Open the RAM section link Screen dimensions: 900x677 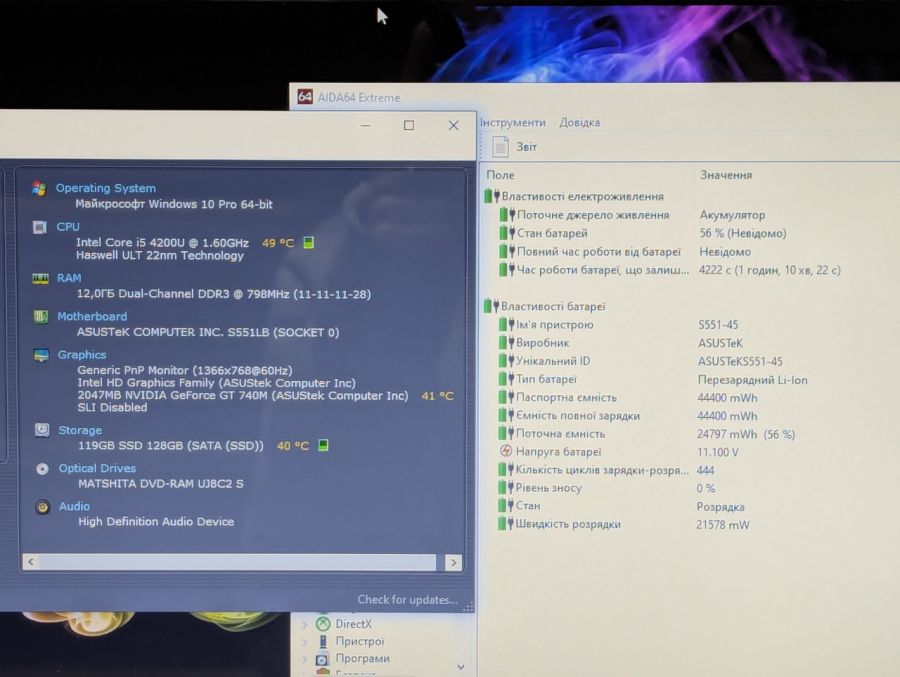pos(69,278)
